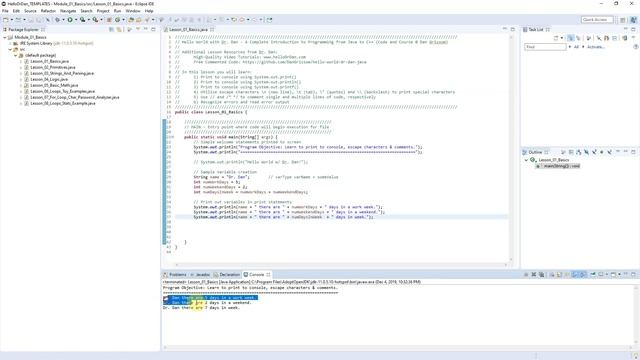Screen dimensions: 640x360
Task: Click the Coverage run toolbar icon
Action: [82, 20]
